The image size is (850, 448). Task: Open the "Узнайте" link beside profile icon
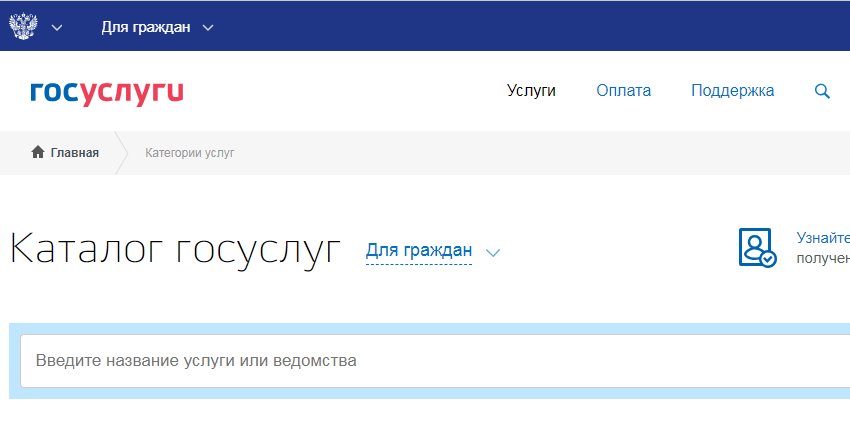[823, 238]
